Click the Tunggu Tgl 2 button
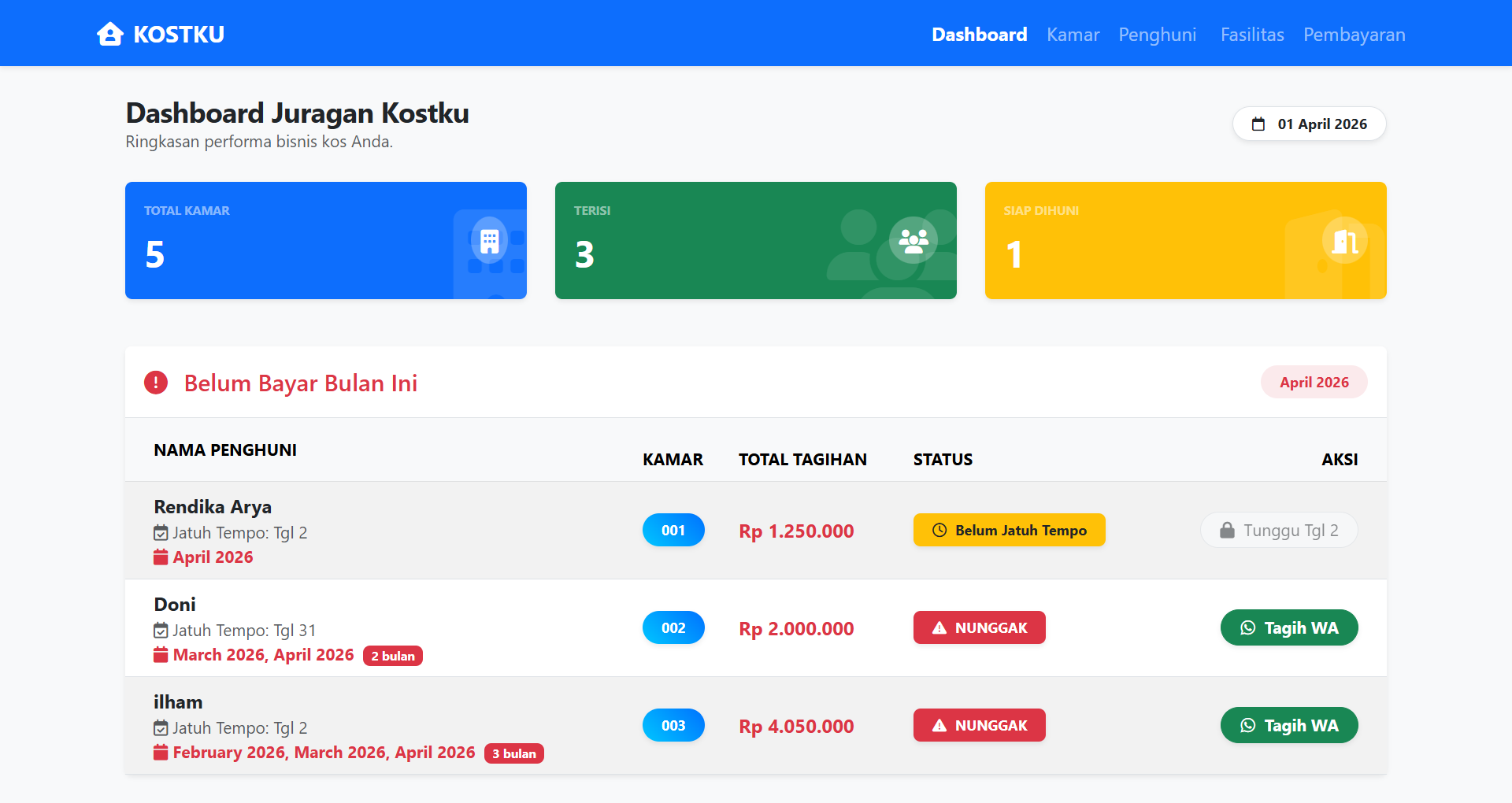1512x803 pixels. (1279, 530)
